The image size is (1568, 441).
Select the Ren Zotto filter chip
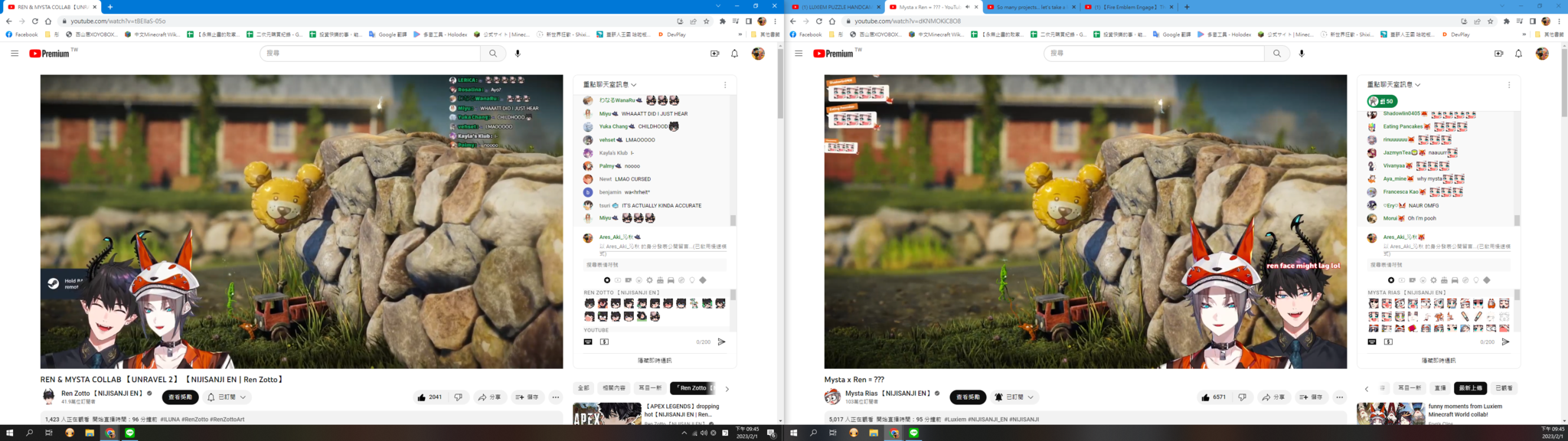click(692, 388)
